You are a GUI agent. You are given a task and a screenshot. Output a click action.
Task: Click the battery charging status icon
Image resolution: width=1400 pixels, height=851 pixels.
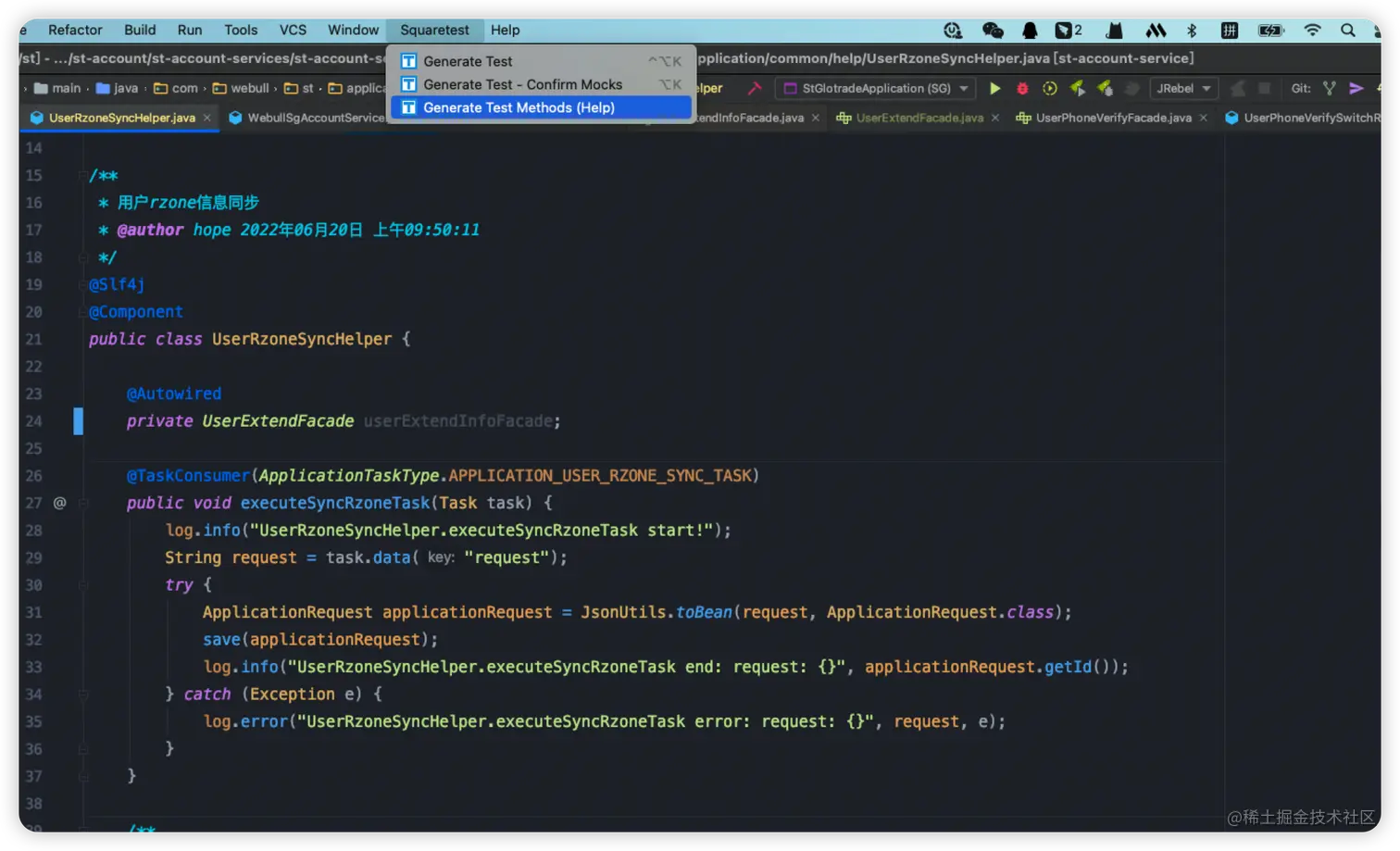1270,31
